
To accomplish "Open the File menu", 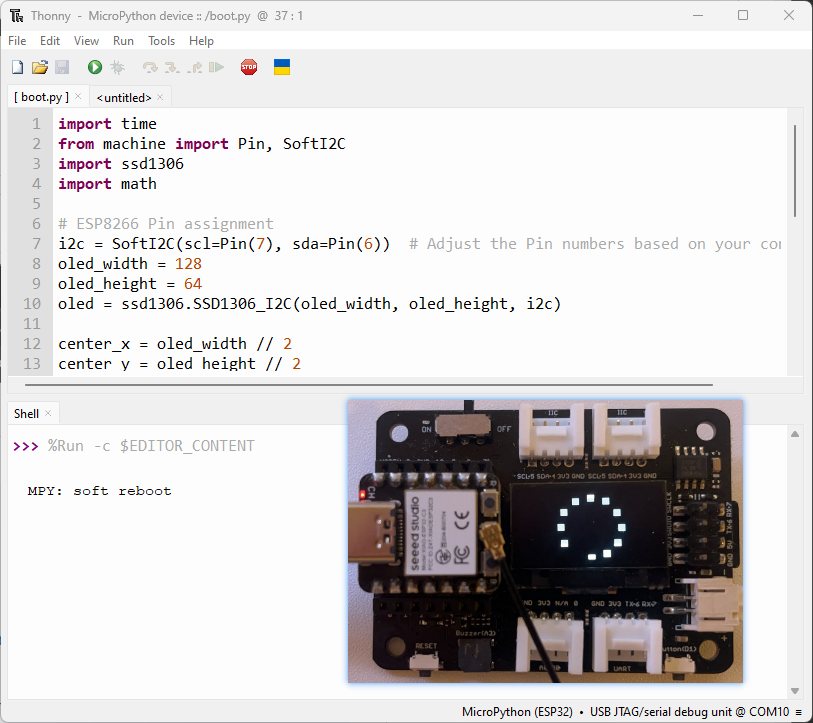I will (17, 41).
